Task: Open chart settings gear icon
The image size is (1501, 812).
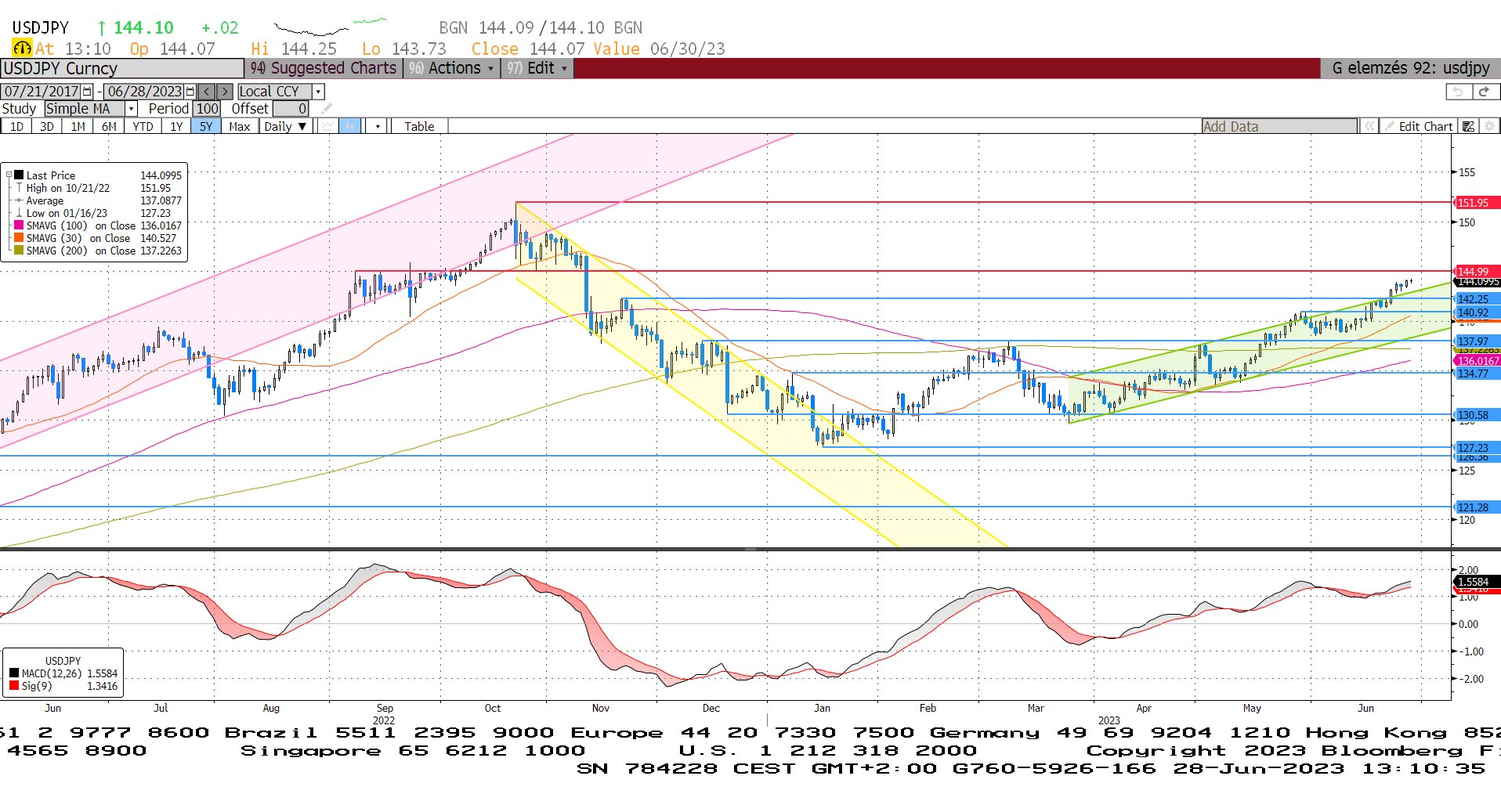Action: point(1489,126)
